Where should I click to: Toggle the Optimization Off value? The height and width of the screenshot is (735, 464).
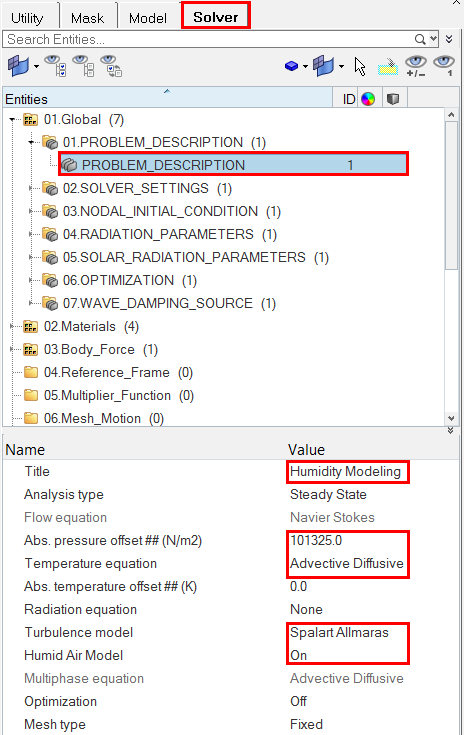299,701
